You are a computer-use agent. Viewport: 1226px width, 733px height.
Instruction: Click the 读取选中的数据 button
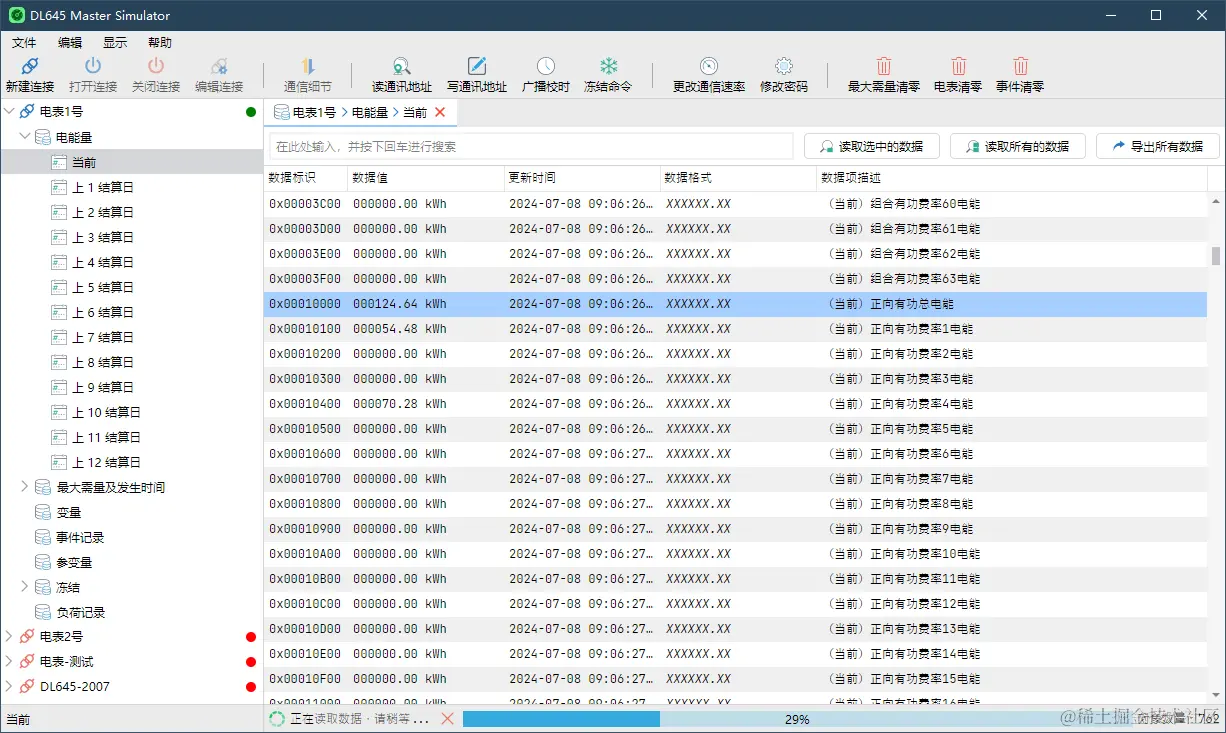pos(871,146)
